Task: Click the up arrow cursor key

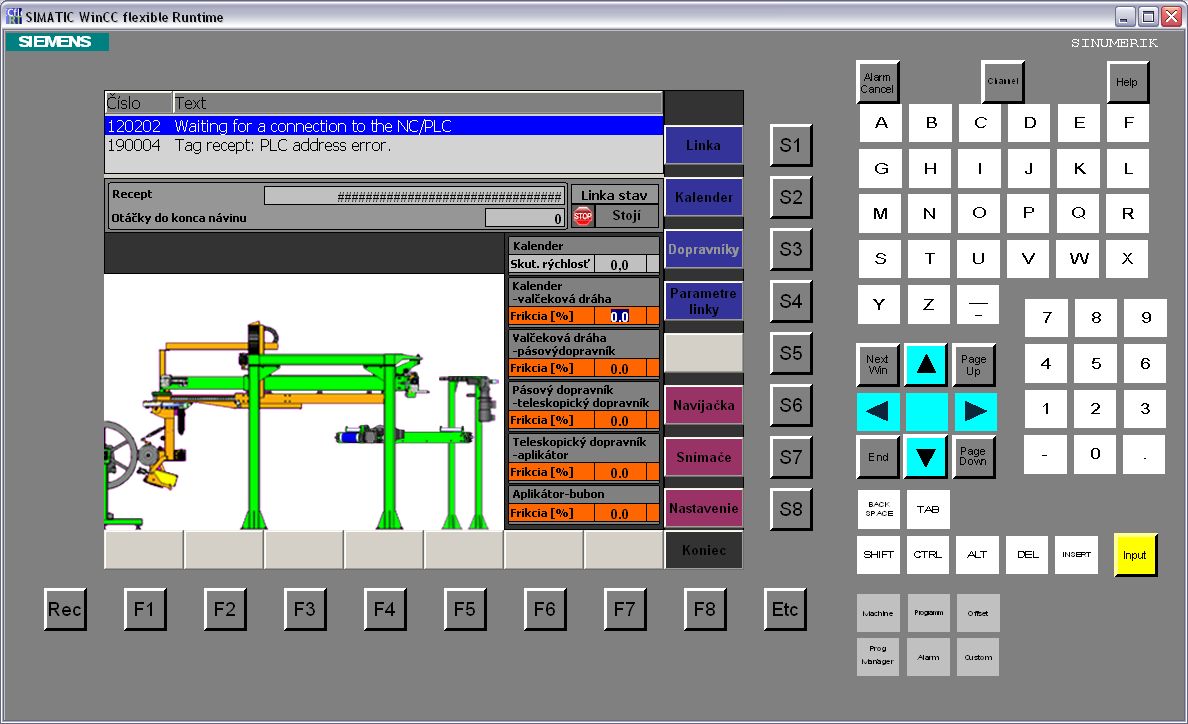Action: (926, 365)
